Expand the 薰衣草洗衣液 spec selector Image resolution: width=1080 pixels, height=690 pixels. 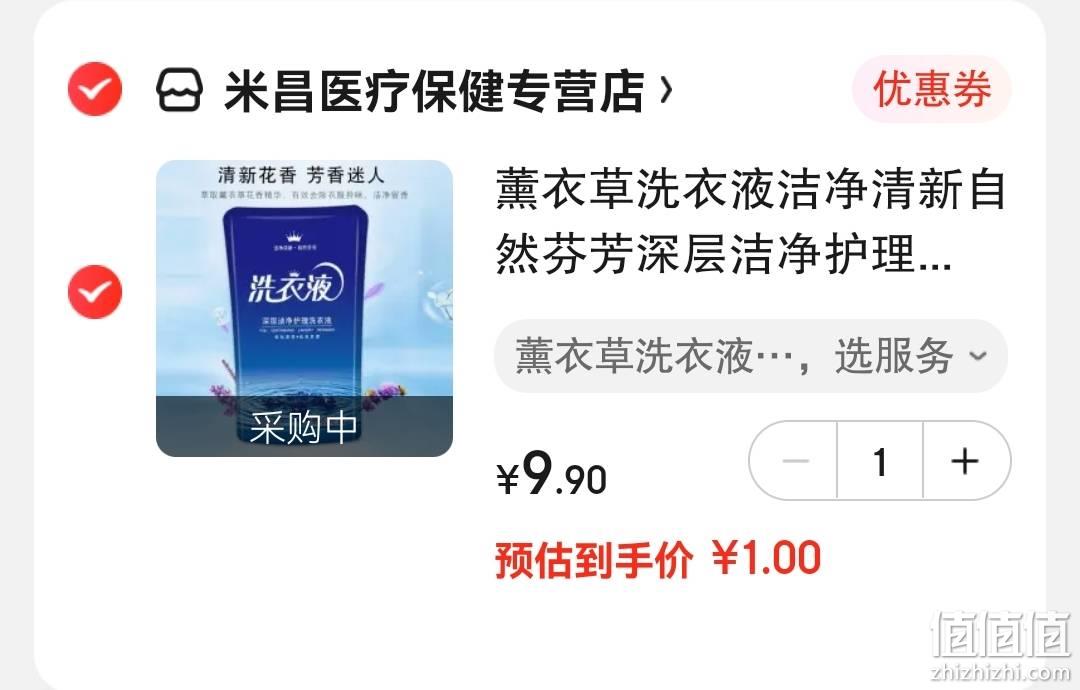(x=751, y=356)
